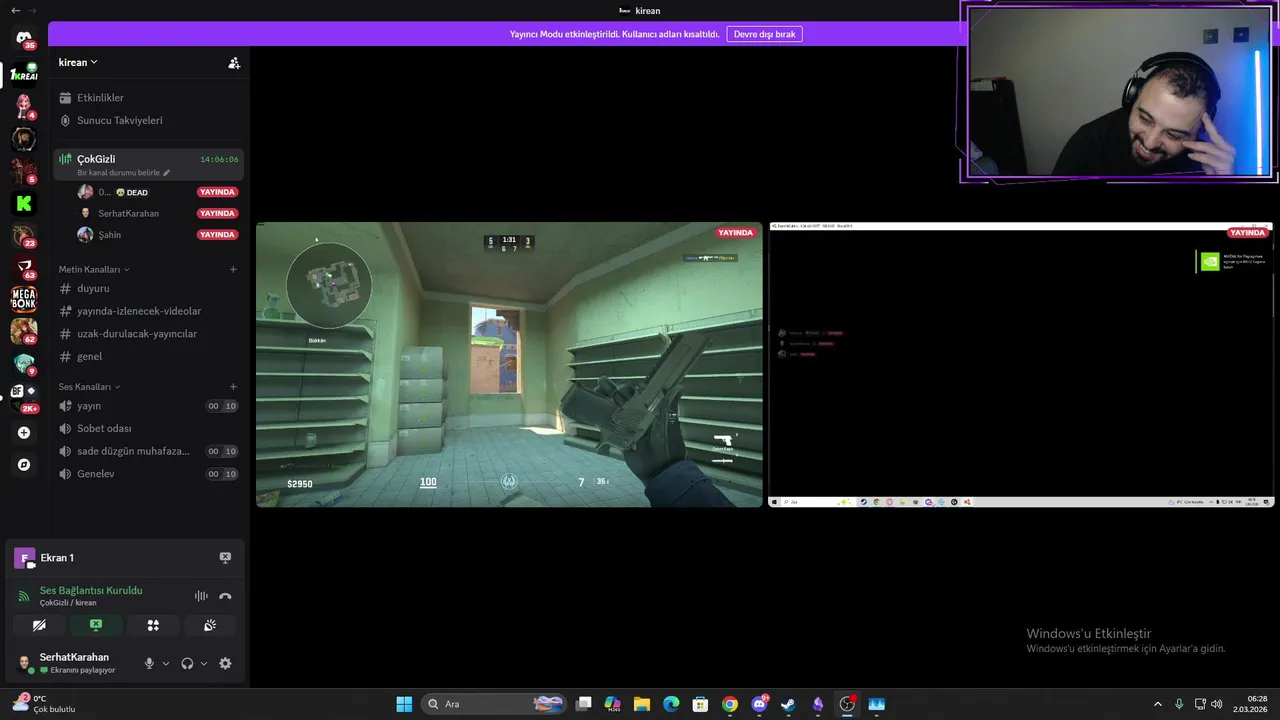Toggle camera on or off

click(x=39, y=625)
